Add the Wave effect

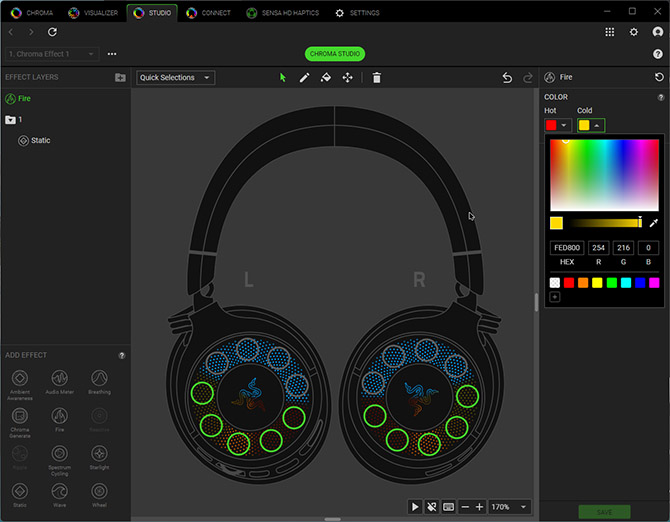pos(59,495)
